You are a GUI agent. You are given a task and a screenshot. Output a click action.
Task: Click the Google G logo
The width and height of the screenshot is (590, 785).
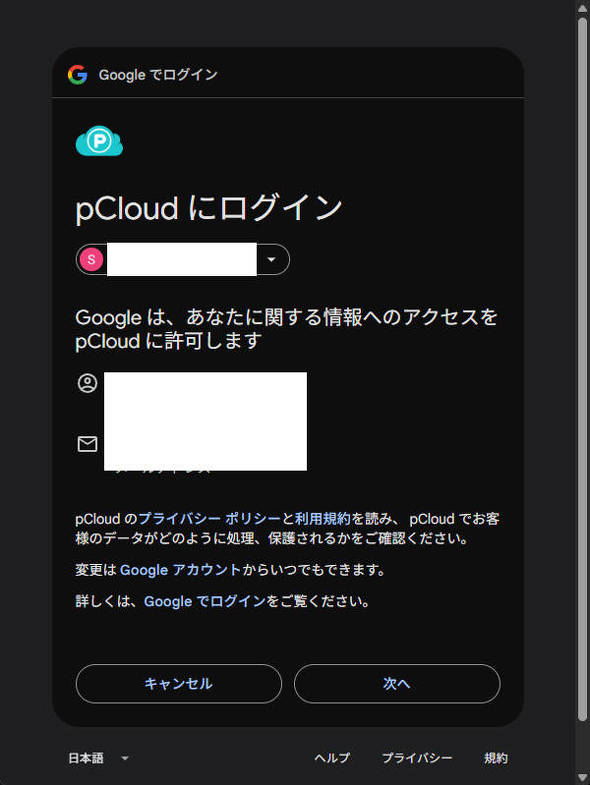(78, 75)
